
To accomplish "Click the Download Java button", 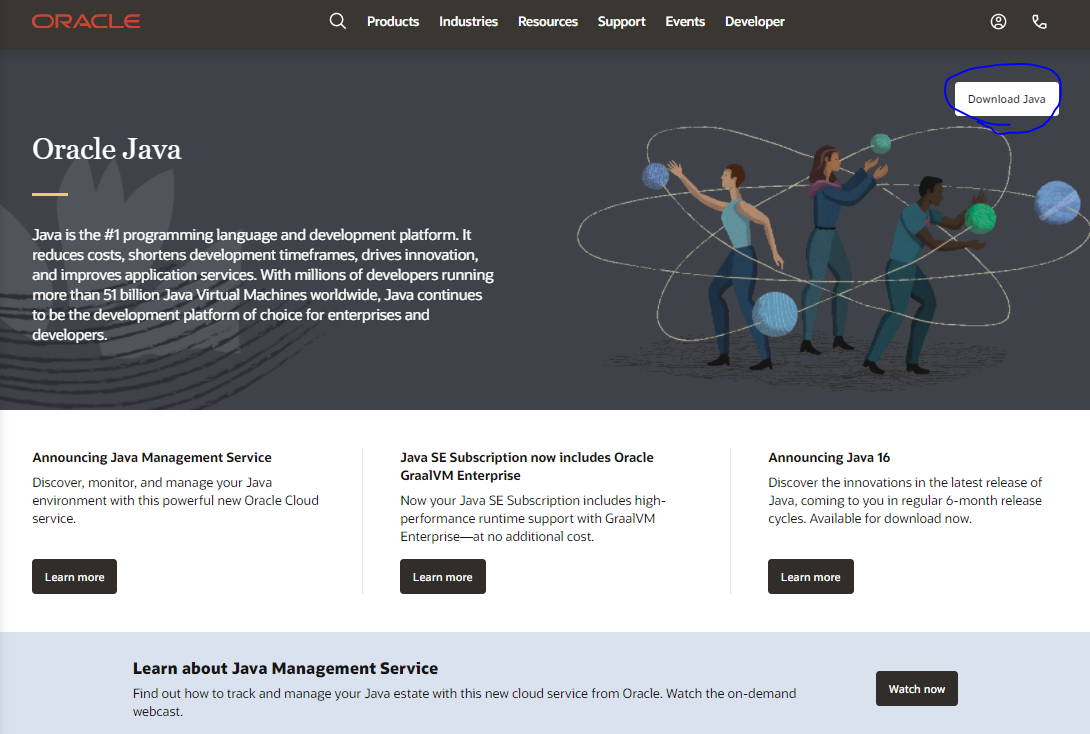I will point(1007,99).
